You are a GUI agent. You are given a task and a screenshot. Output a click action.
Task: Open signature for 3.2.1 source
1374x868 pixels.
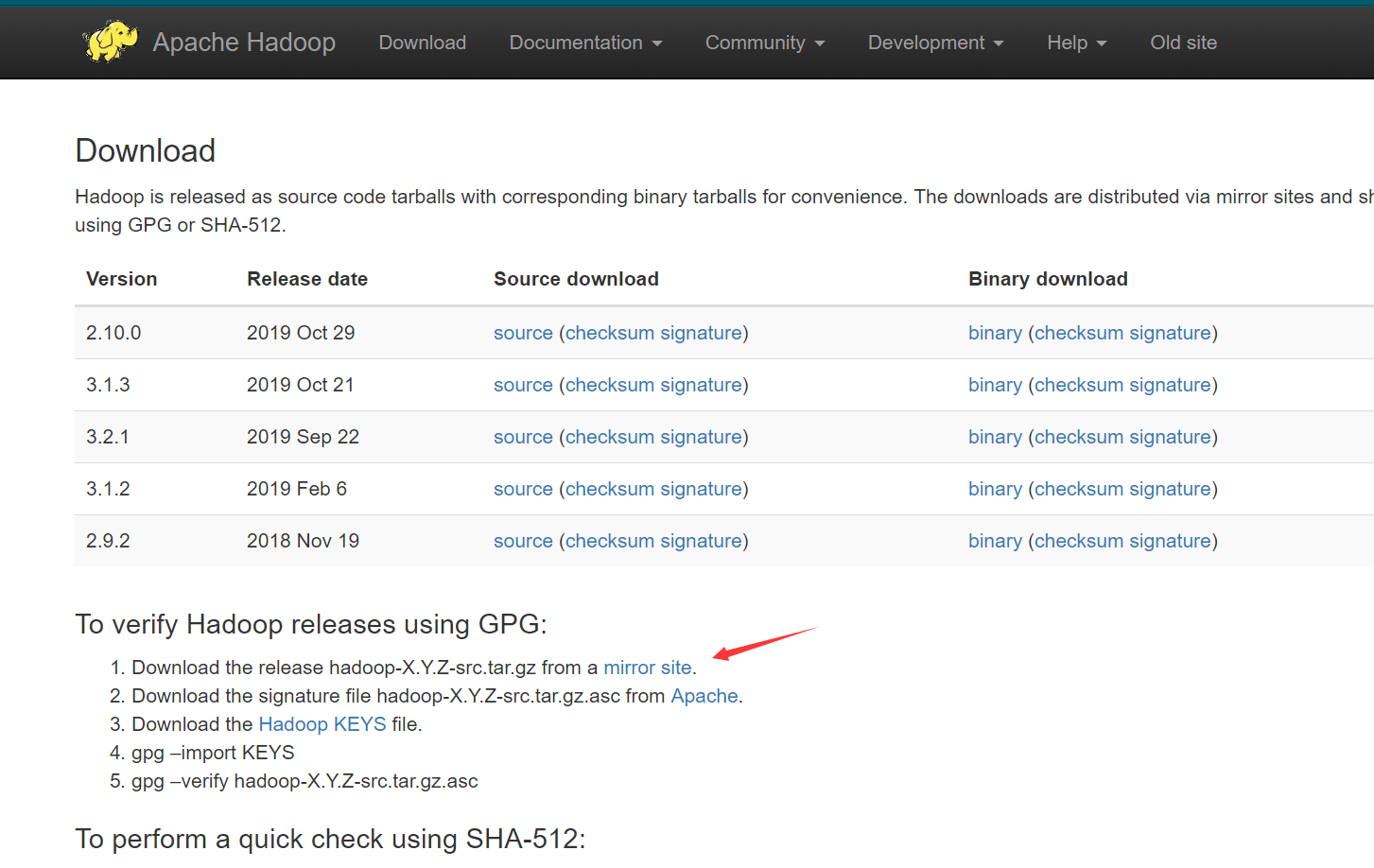[x=701, y=437]
